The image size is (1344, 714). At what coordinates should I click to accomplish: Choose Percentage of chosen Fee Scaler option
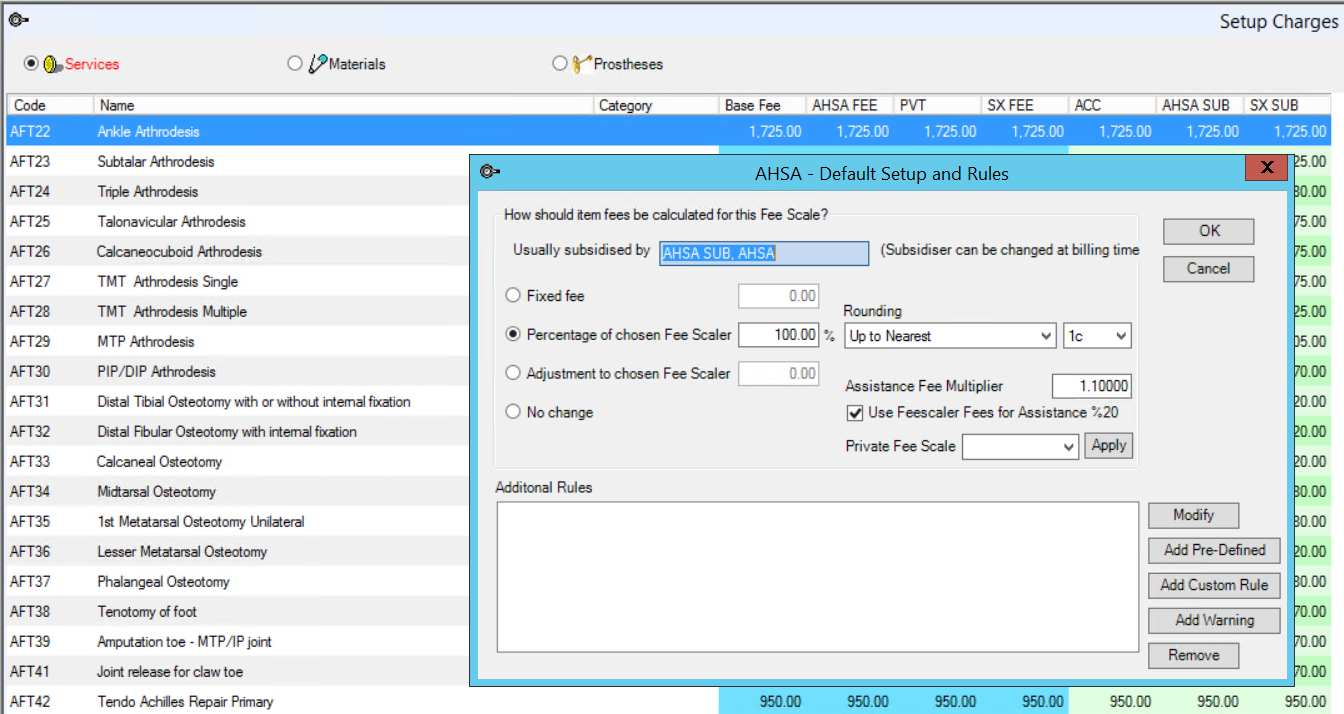513,334
